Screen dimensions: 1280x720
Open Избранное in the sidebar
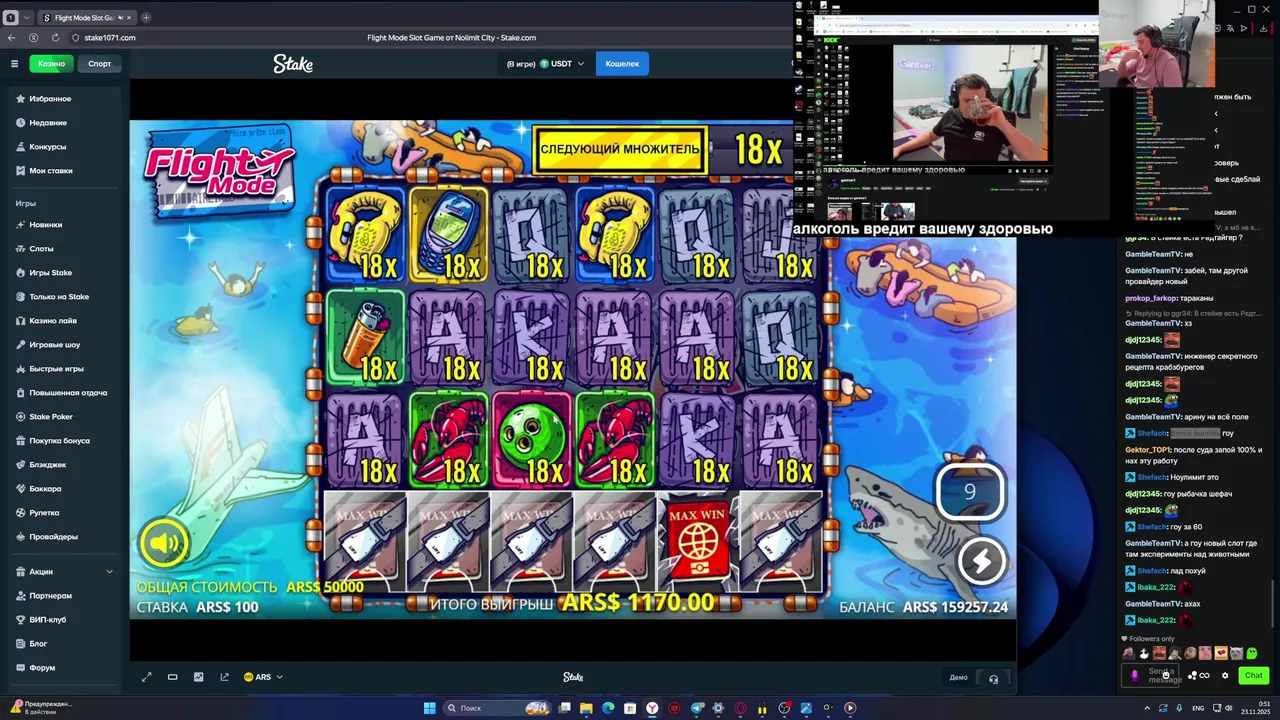(50, 99)
